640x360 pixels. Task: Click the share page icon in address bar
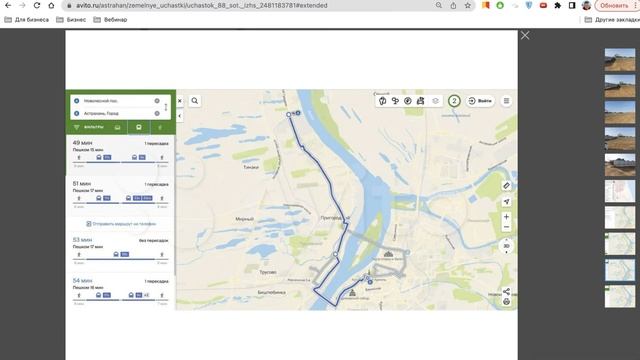tap(453, 5)
